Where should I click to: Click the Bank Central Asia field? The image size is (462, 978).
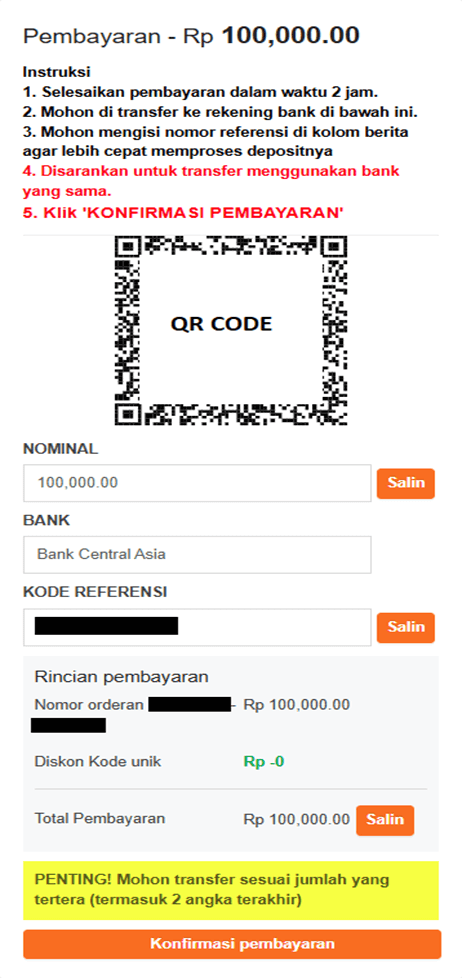tap(197, 554)
